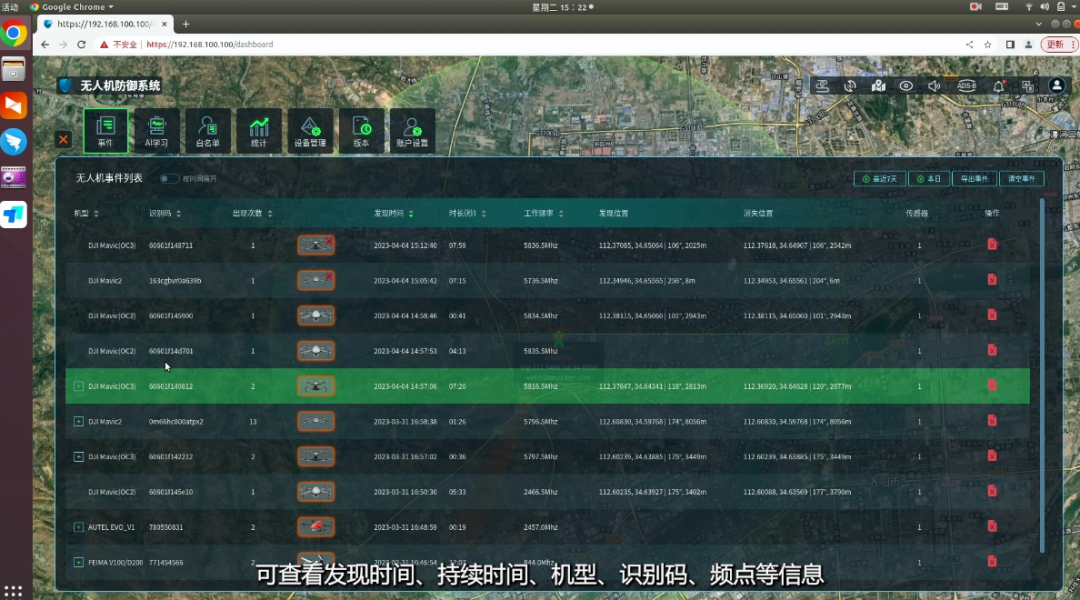Open the AI学习 module

click(157, 130)
